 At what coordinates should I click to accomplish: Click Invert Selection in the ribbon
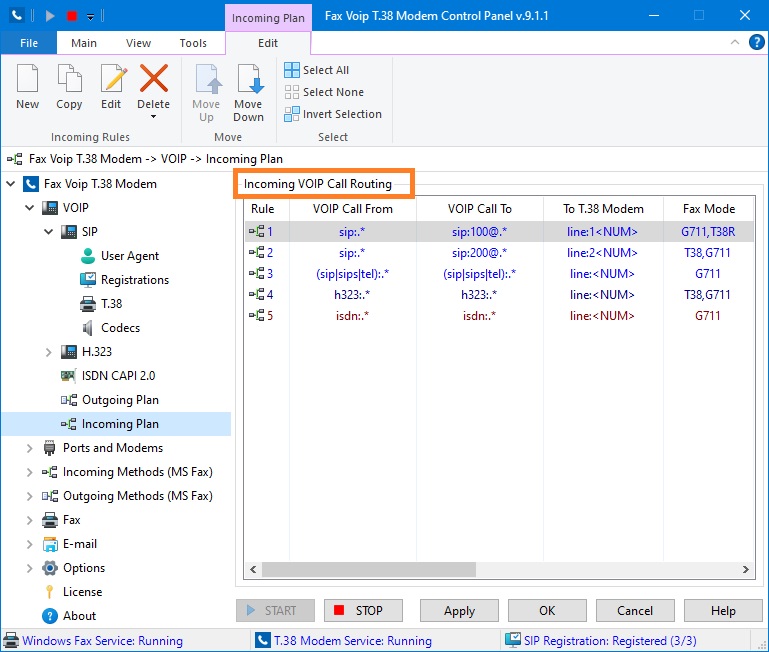[333, 114]
